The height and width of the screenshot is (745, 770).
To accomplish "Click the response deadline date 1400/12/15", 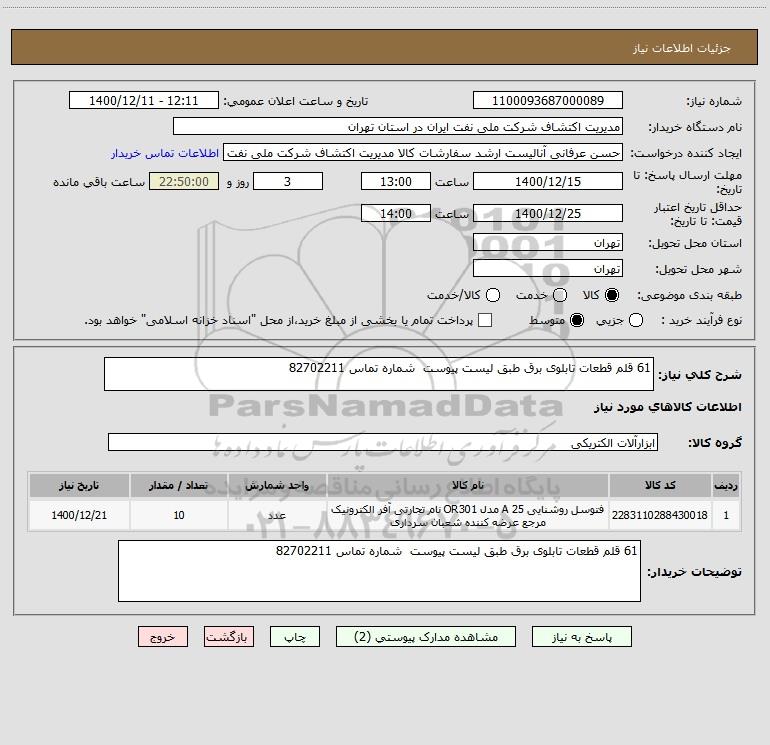I will 548,182.
